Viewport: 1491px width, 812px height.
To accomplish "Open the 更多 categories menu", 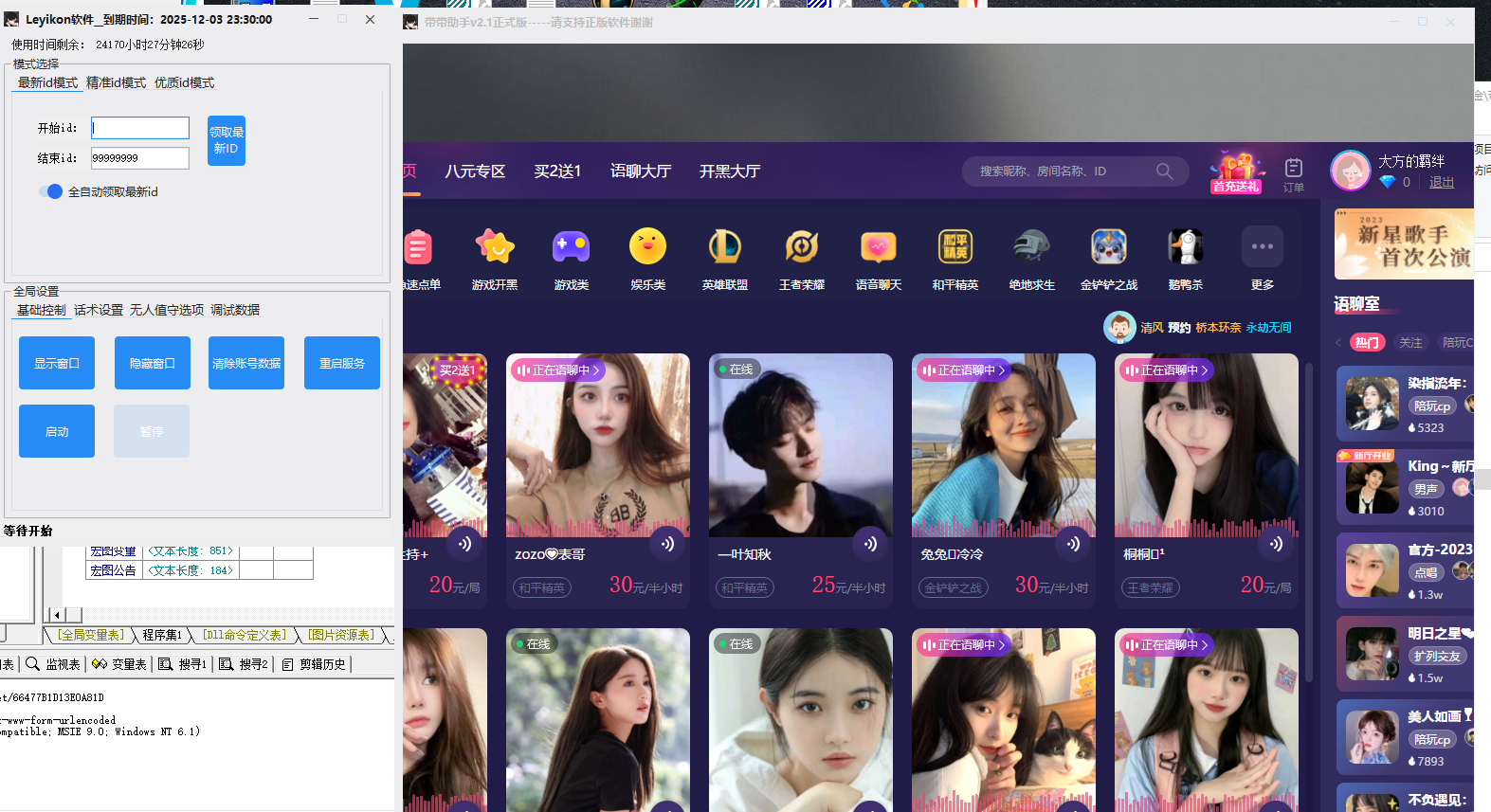I will [x=1262, y=248].
